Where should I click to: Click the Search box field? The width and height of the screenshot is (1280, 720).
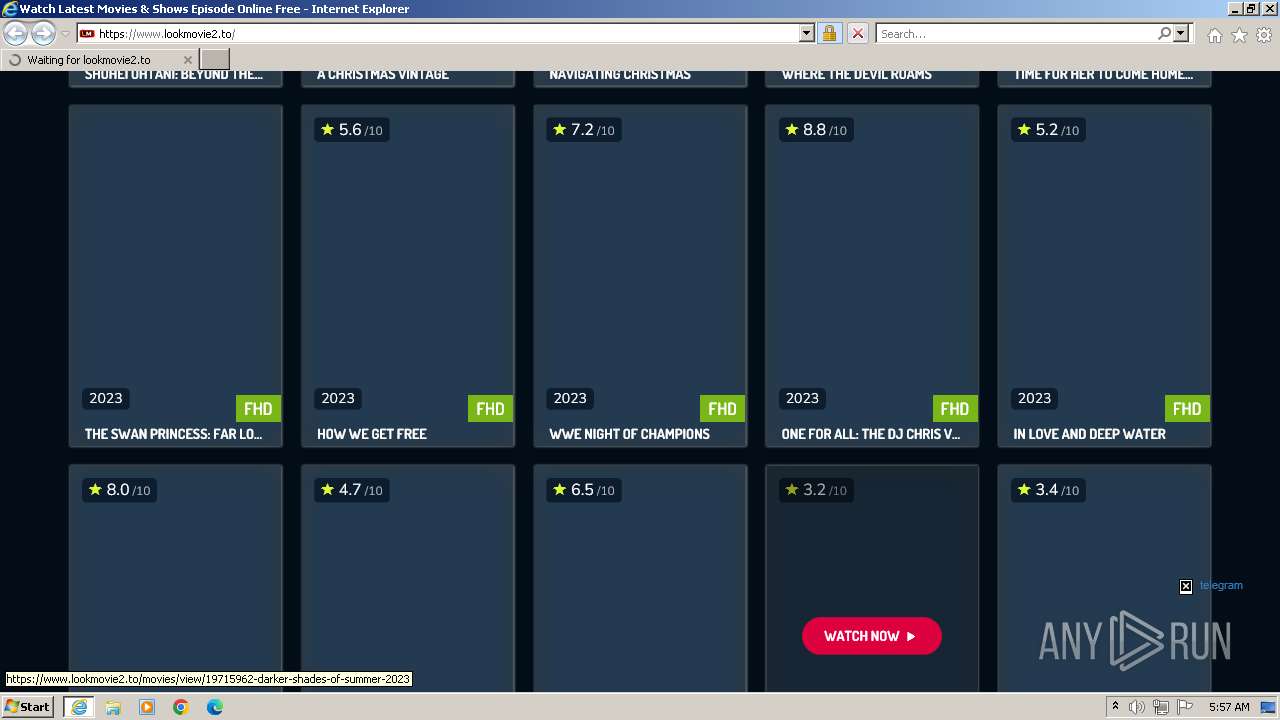(x=1015, y=33)
